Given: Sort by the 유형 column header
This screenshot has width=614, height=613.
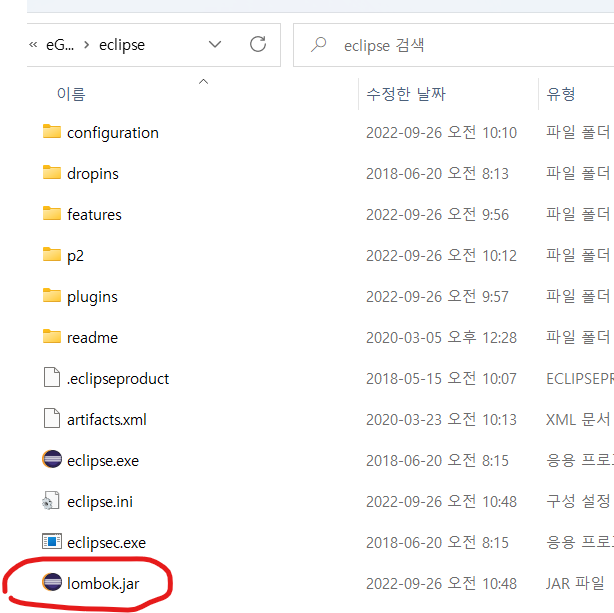Looking at the screenshot, I should [561, 94].
